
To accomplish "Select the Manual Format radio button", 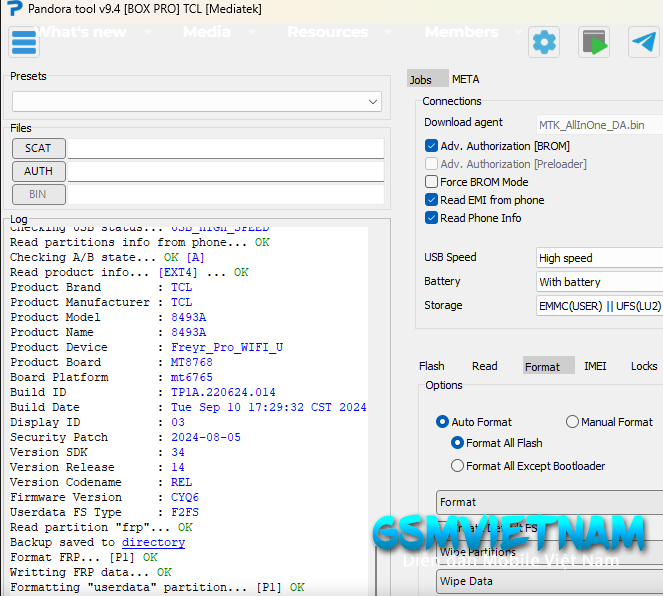I will (x=573, y=422).
